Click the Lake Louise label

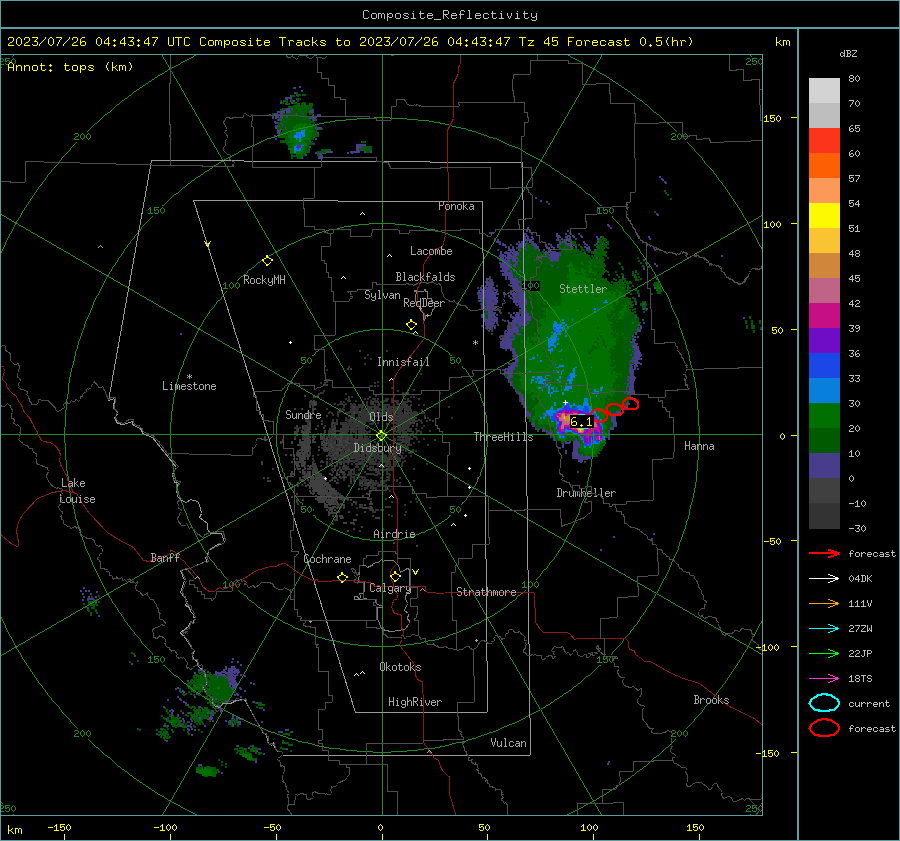(x=77, y=491)
